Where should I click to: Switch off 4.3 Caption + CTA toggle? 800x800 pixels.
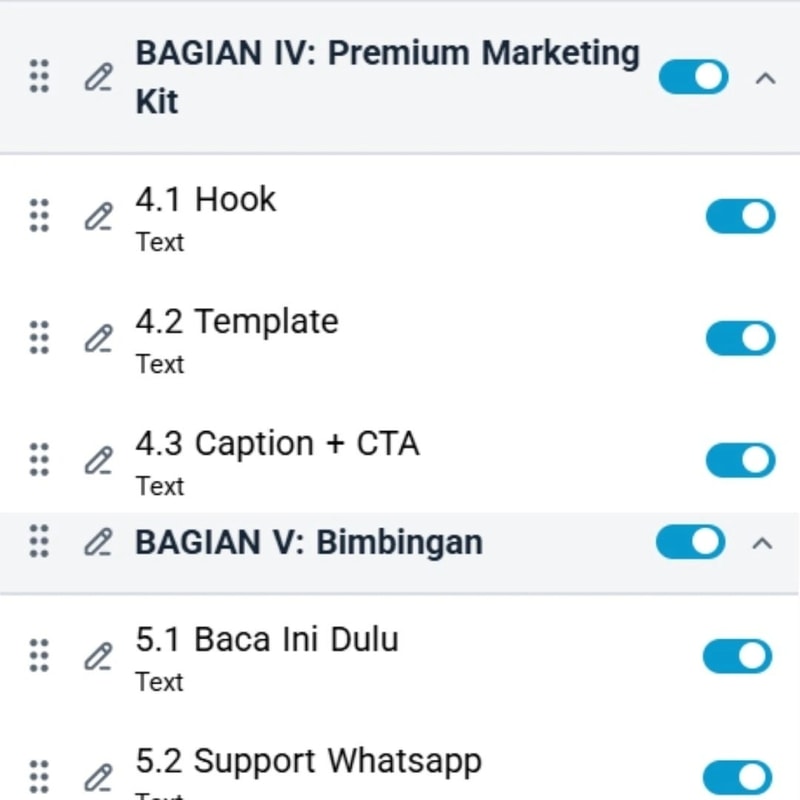click(740, 460)
